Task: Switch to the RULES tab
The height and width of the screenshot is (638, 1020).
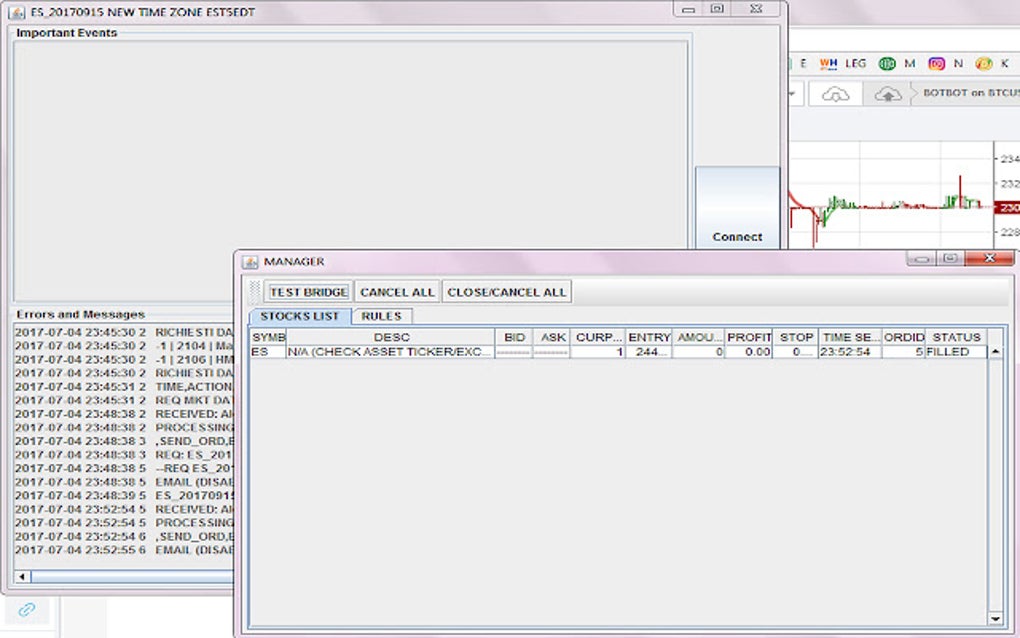Action: tap(381, 316)
